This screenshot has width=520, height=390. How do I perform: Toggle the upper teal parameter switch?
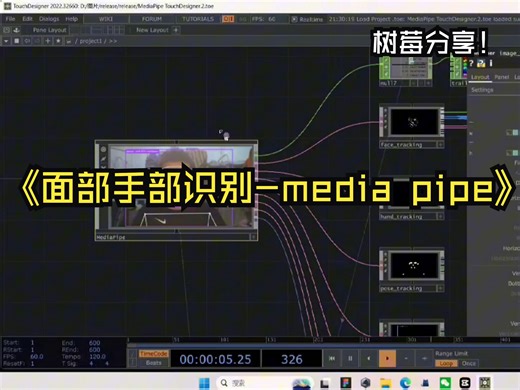coord(513,133)
